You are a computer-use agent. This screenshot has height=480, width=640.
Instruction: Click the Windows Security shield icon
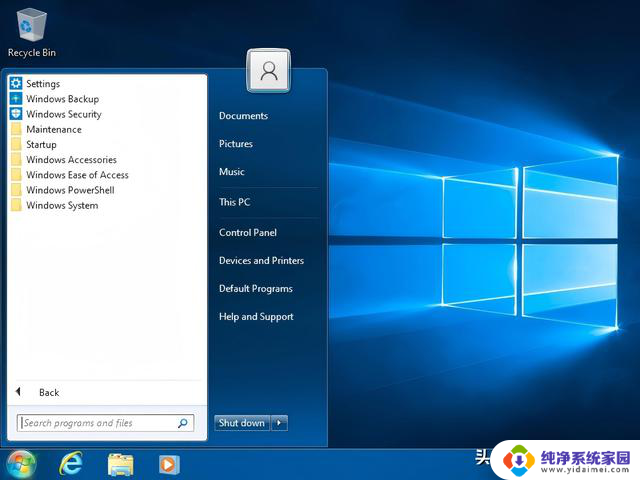16,113
